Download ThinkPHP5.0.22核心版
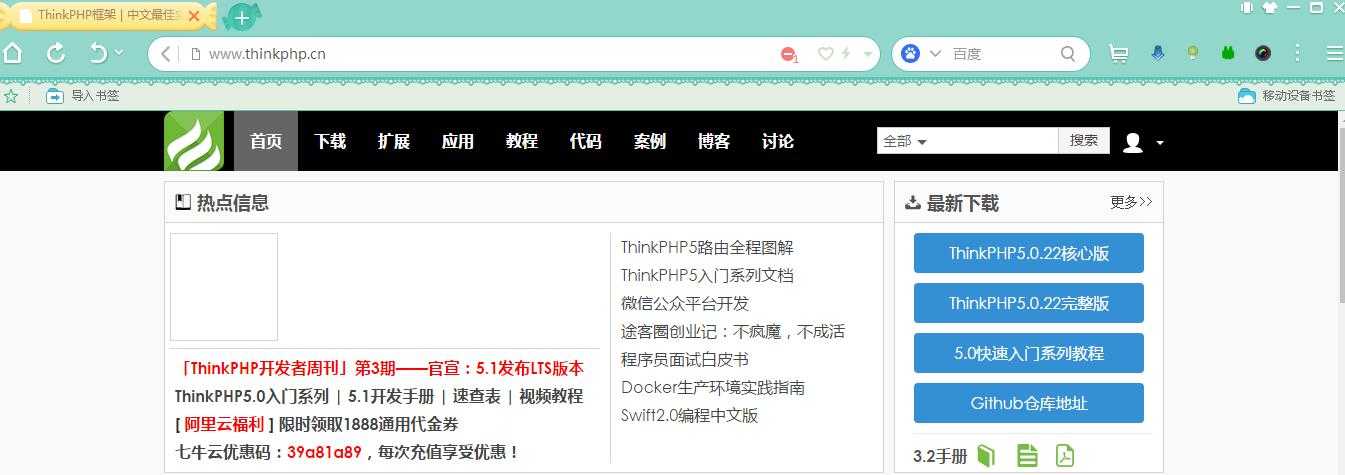Image resolution: width=1345 pixels, height=475 pixels. [1029, 253]
